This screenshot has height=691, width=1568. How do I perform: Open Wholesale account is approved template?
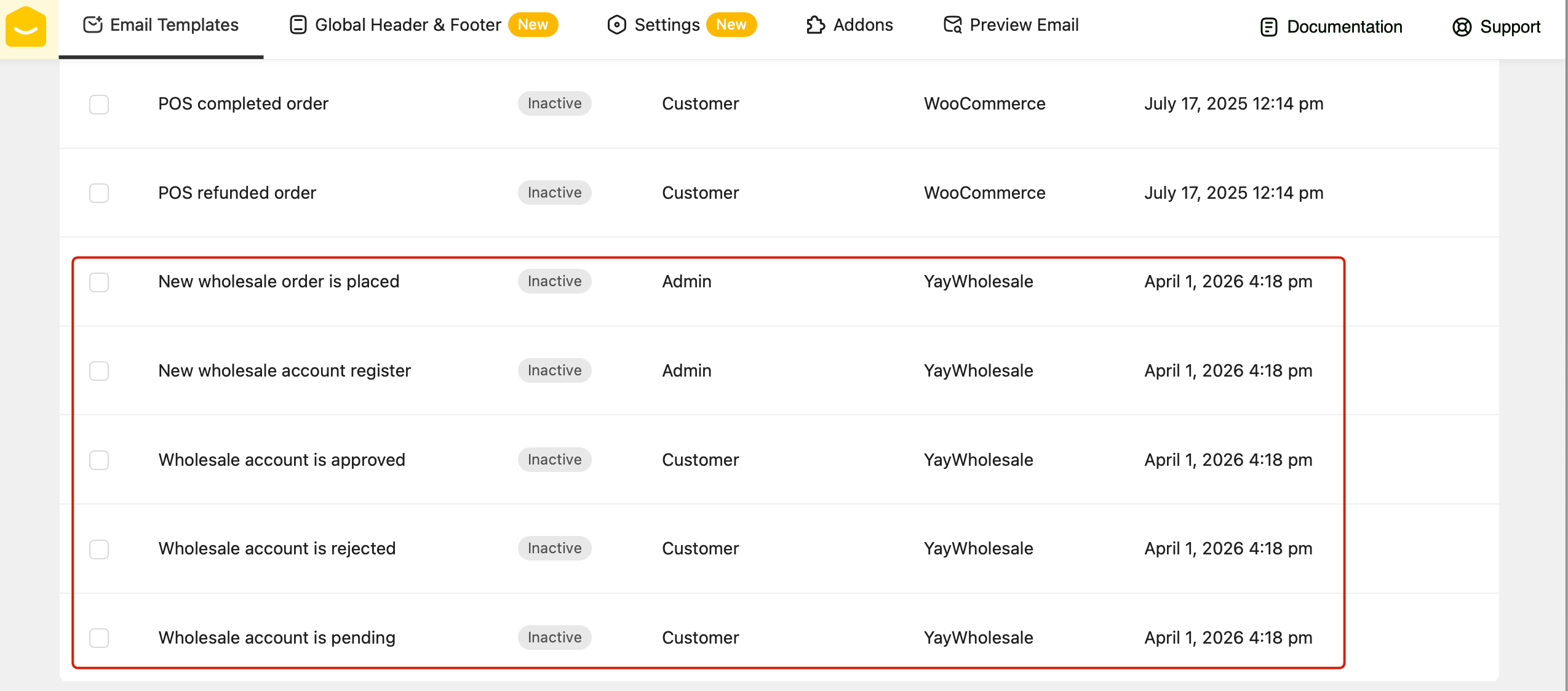tap(281, 460)
